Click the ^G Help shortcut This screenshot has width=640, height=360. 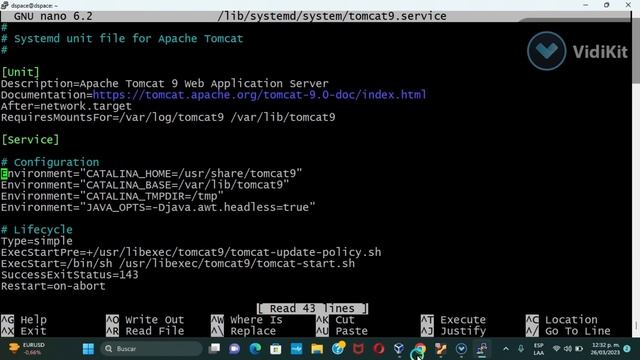pyautogui.click(x=24, y=320)
